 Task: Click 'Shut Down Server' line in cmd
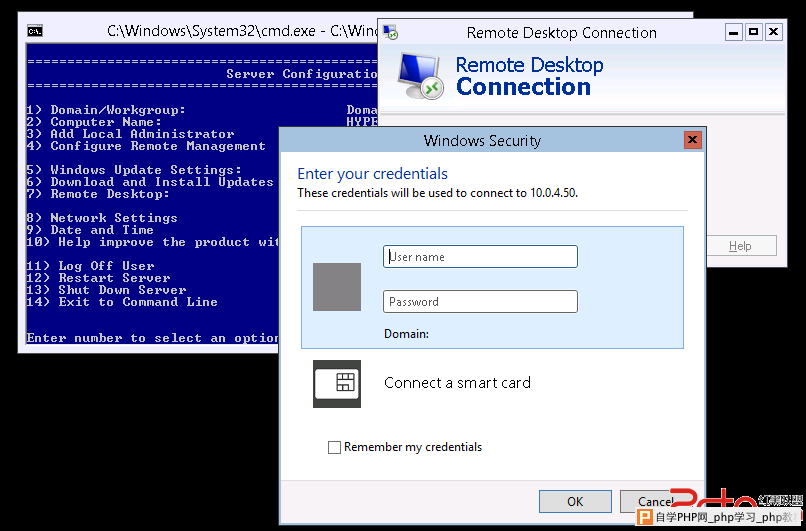(106, 290)
